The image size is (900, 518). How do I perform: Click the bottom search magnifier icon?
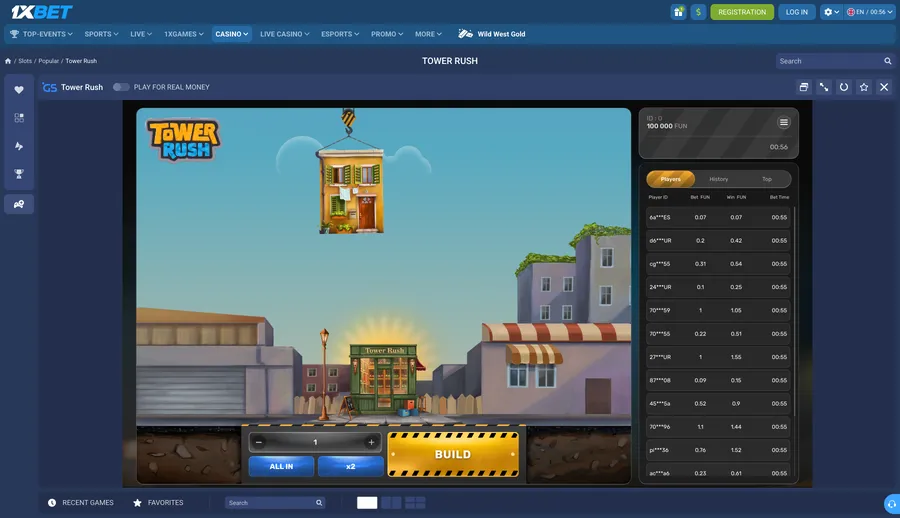tap(319, 502)
